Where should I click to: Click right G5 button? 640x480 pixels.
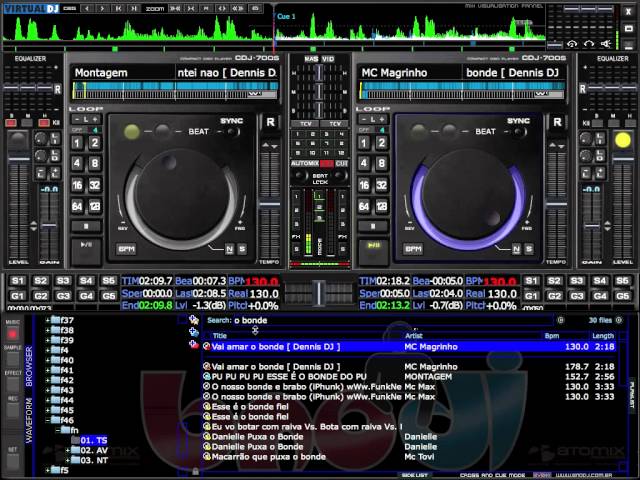[622, 296]
